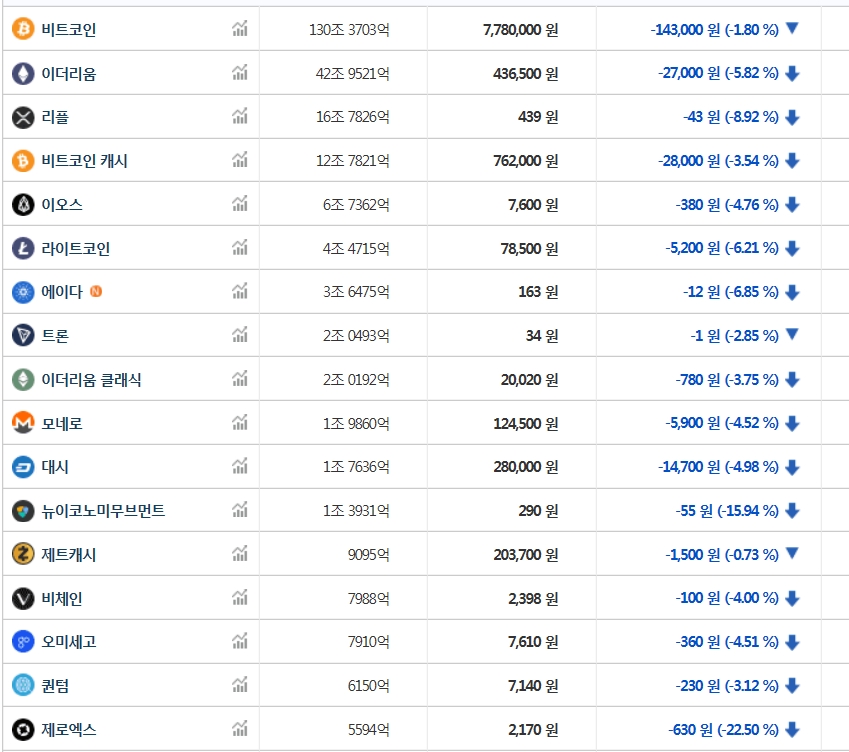
Task: Open the chart icon for 모네로
Action: pos(240,422)
